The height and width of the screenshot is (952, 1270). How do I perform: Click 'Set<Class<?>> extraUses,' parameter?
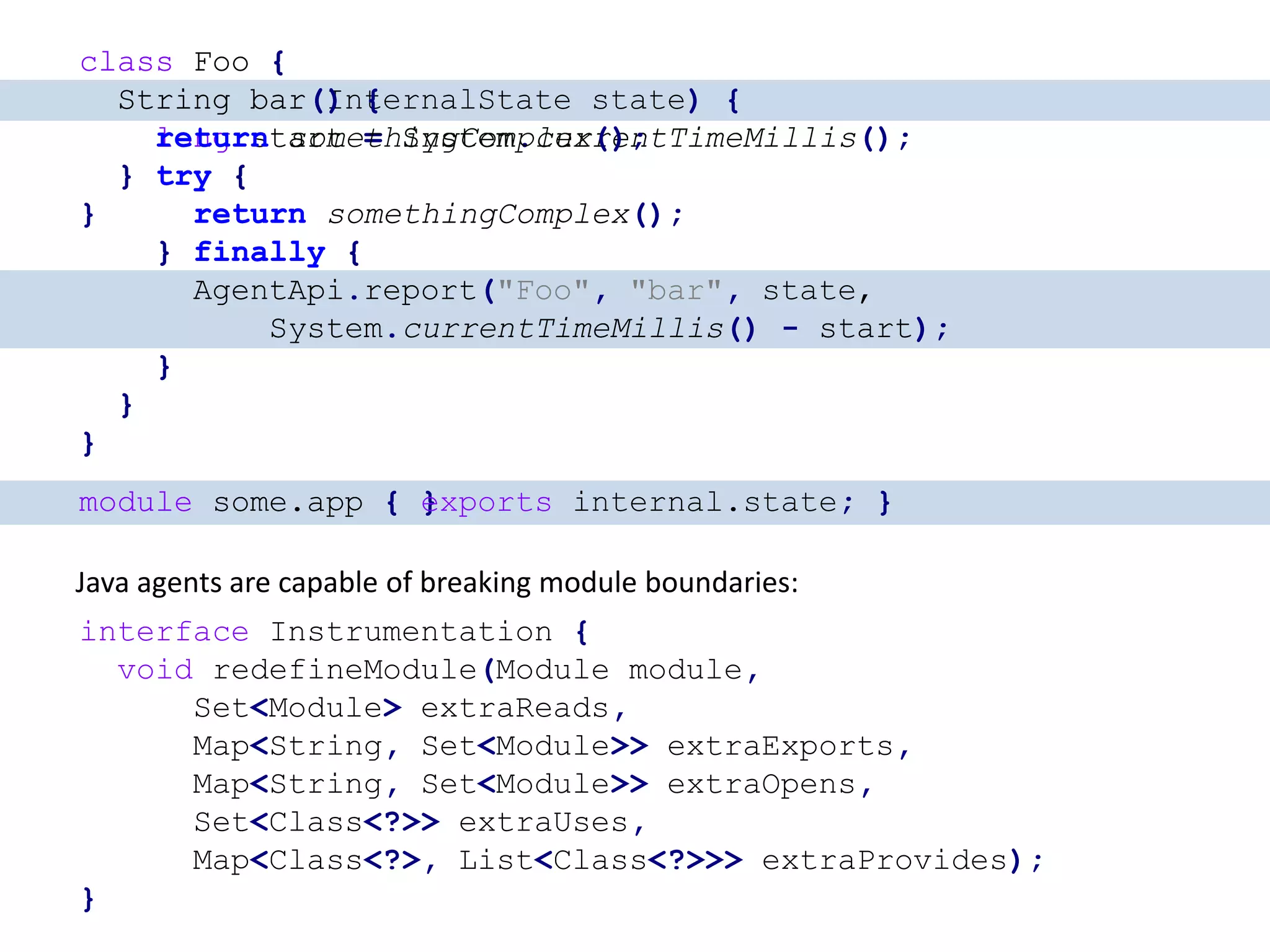pos(420,822)
